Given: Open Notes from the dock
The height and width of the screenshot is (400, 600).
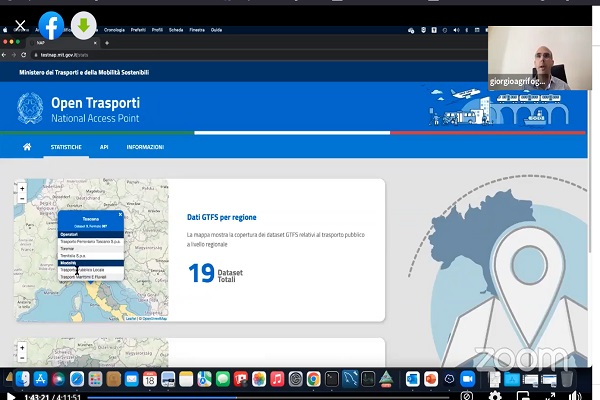Looking at the screenshot, I should point(186,379).
